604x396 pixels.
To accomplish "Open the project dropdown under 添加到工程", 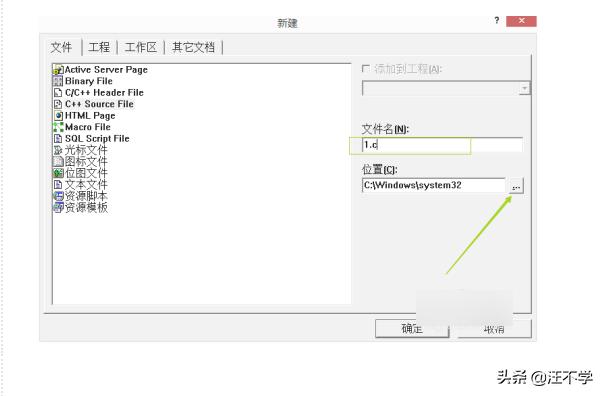I will [x=524, y=89].
